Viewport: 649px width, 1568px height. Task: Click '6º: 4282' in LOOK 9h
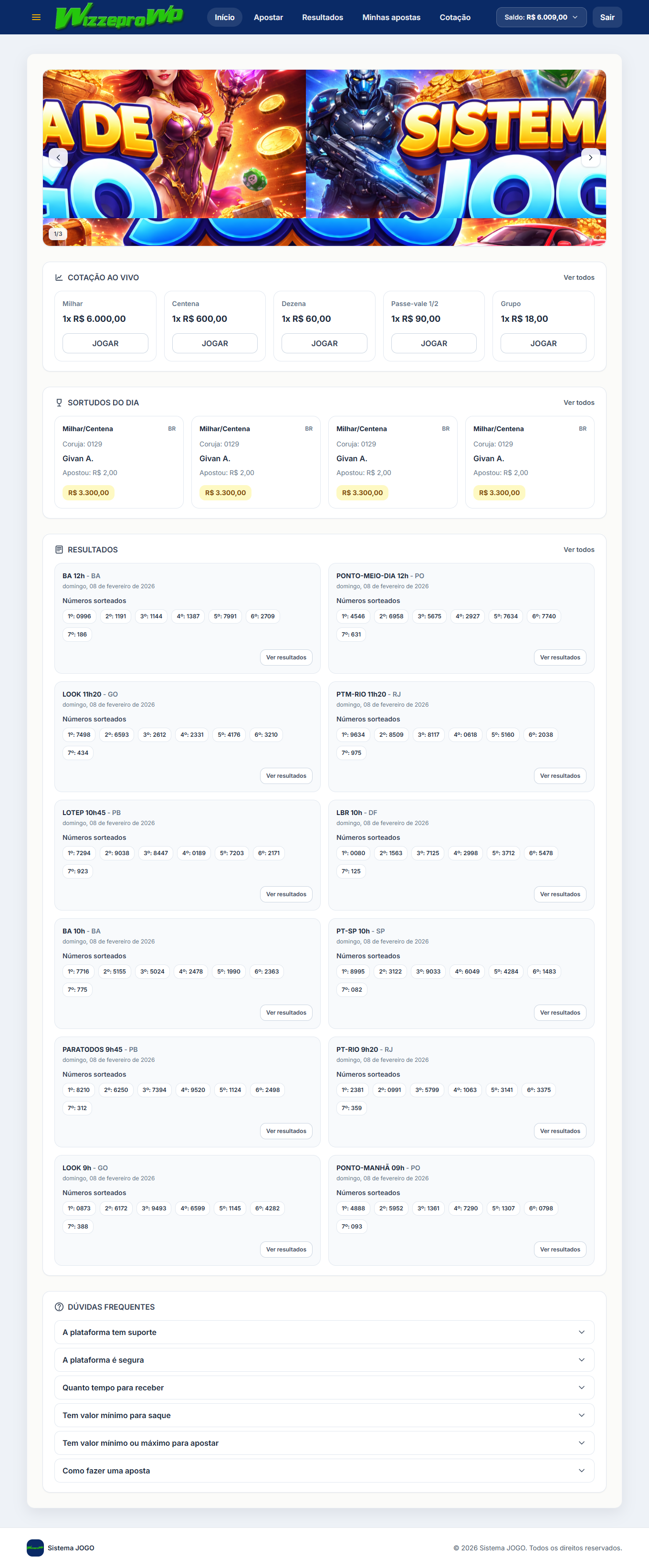pyautogui.click(x=267, y=1208)
